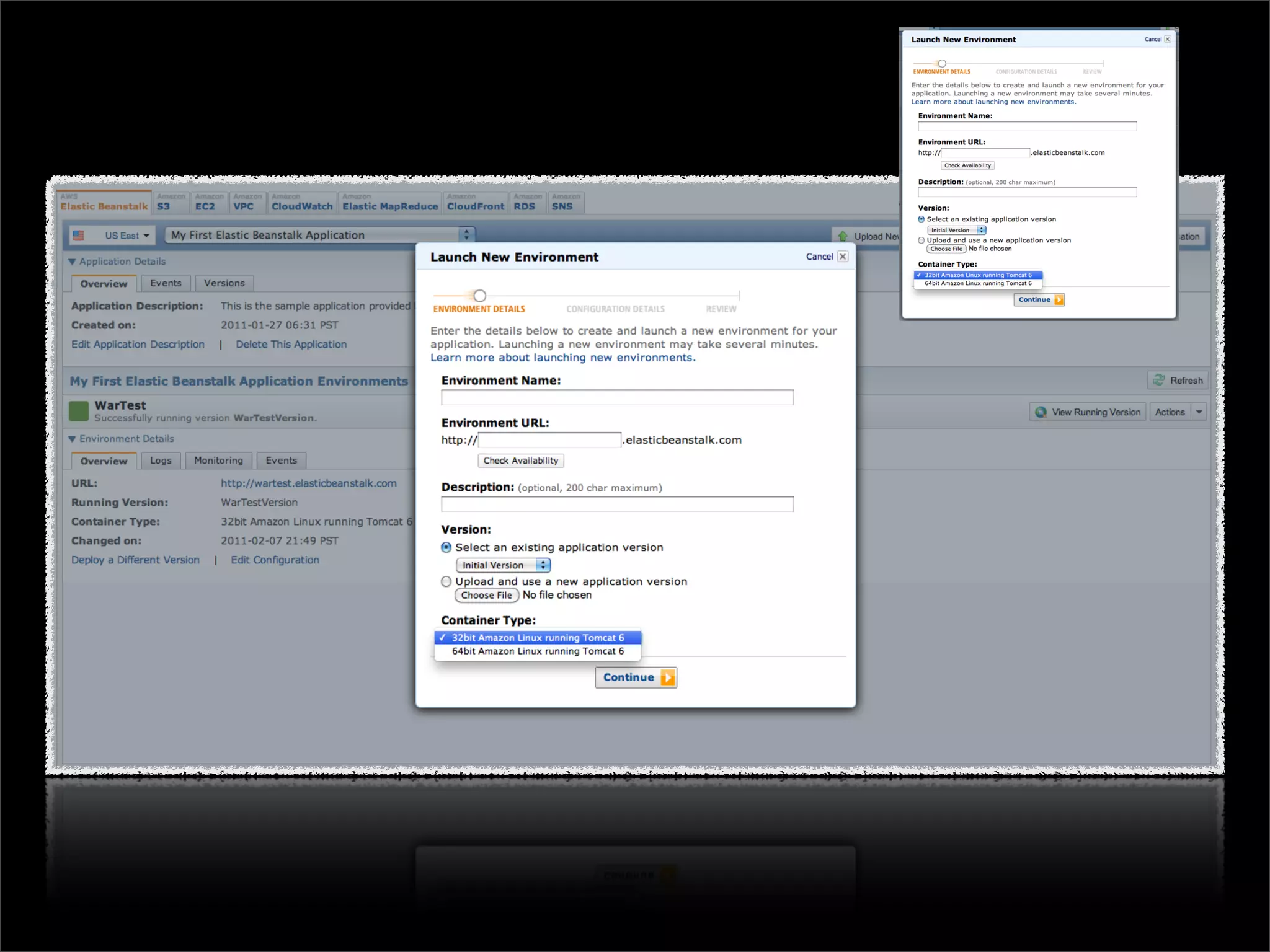
Task: Click the green WarTest status square
Action: tap(79, 411)
